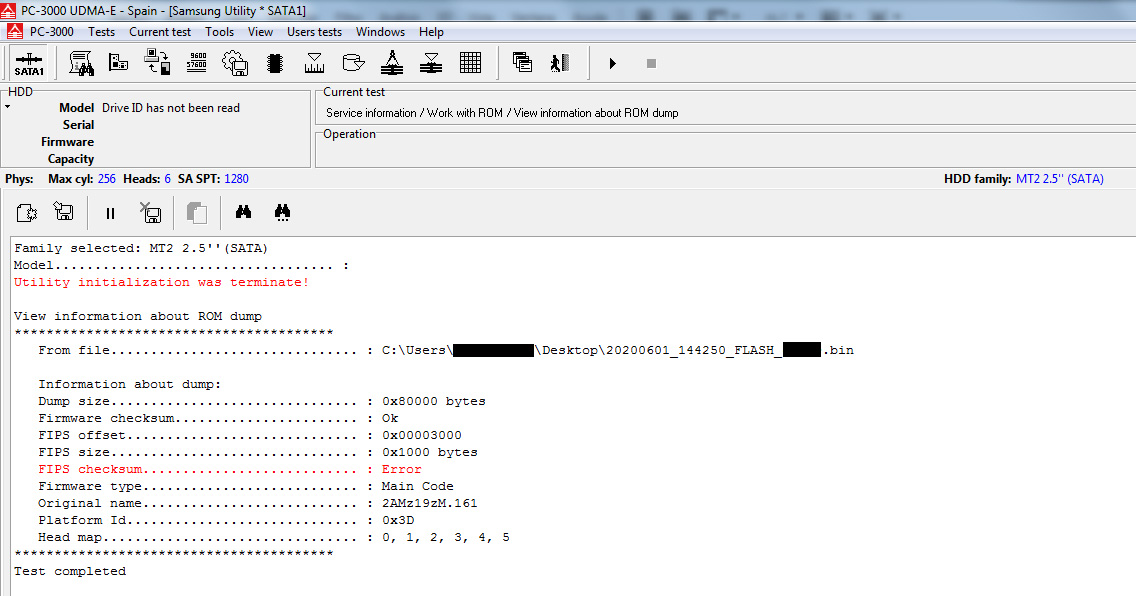Click the play arrow to start test
Screen dimensions: 1136x596
coord(613,64)
